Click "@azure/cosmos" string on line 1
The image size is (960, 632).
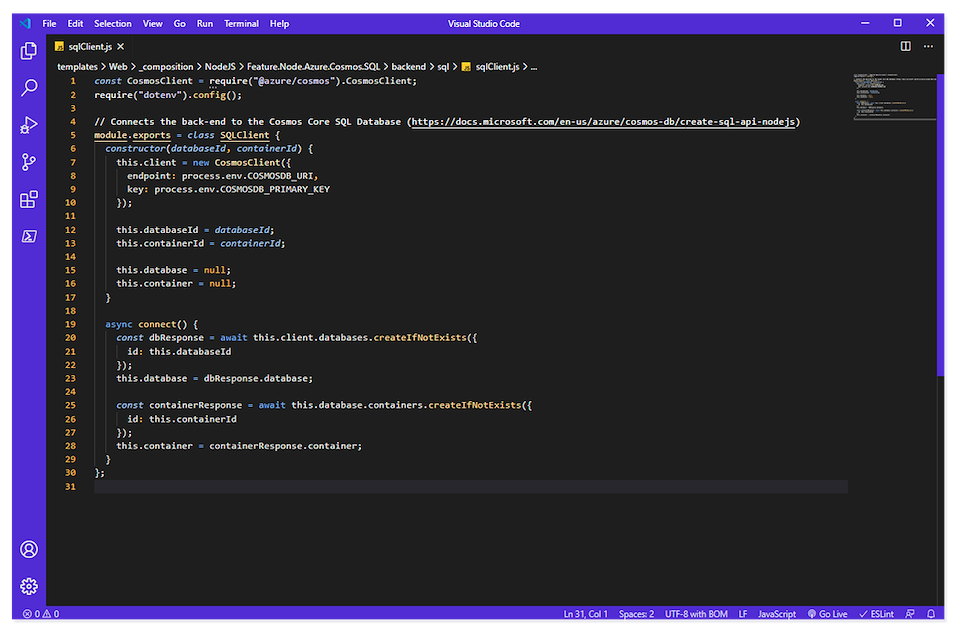(x=296, y=81)
